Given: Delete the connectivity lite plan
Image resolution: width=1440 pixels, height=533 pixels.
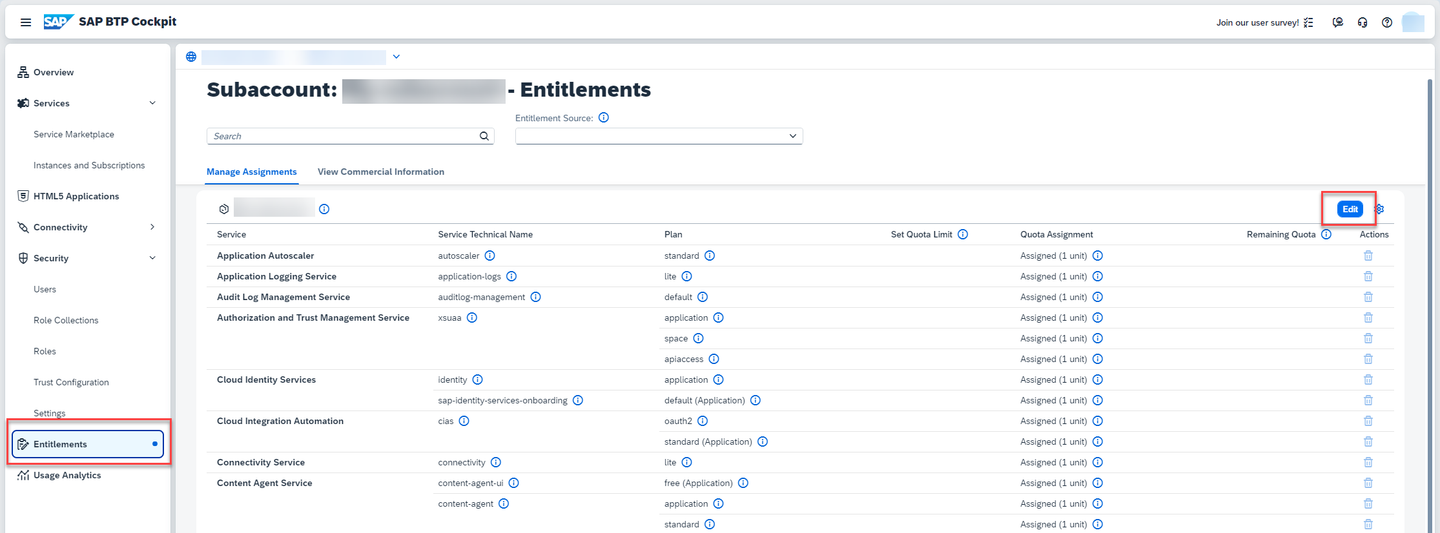Looking at the screenshot, I should 1368,462.
